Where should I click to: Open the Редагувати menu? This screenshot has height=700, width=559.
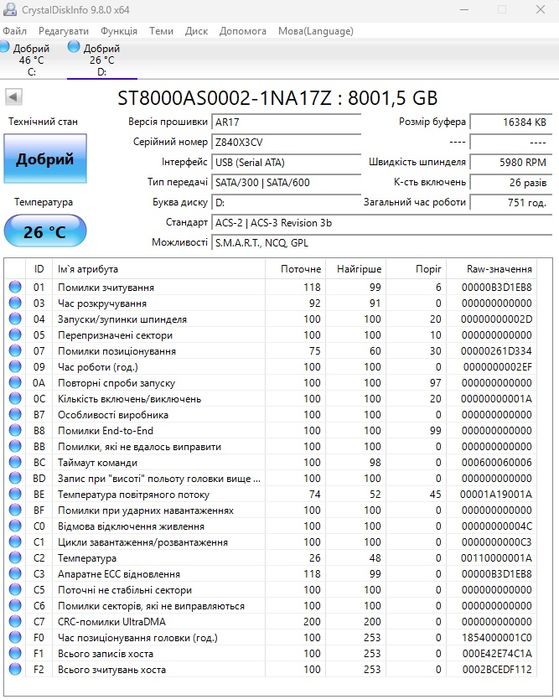click(x=63, y=31)
